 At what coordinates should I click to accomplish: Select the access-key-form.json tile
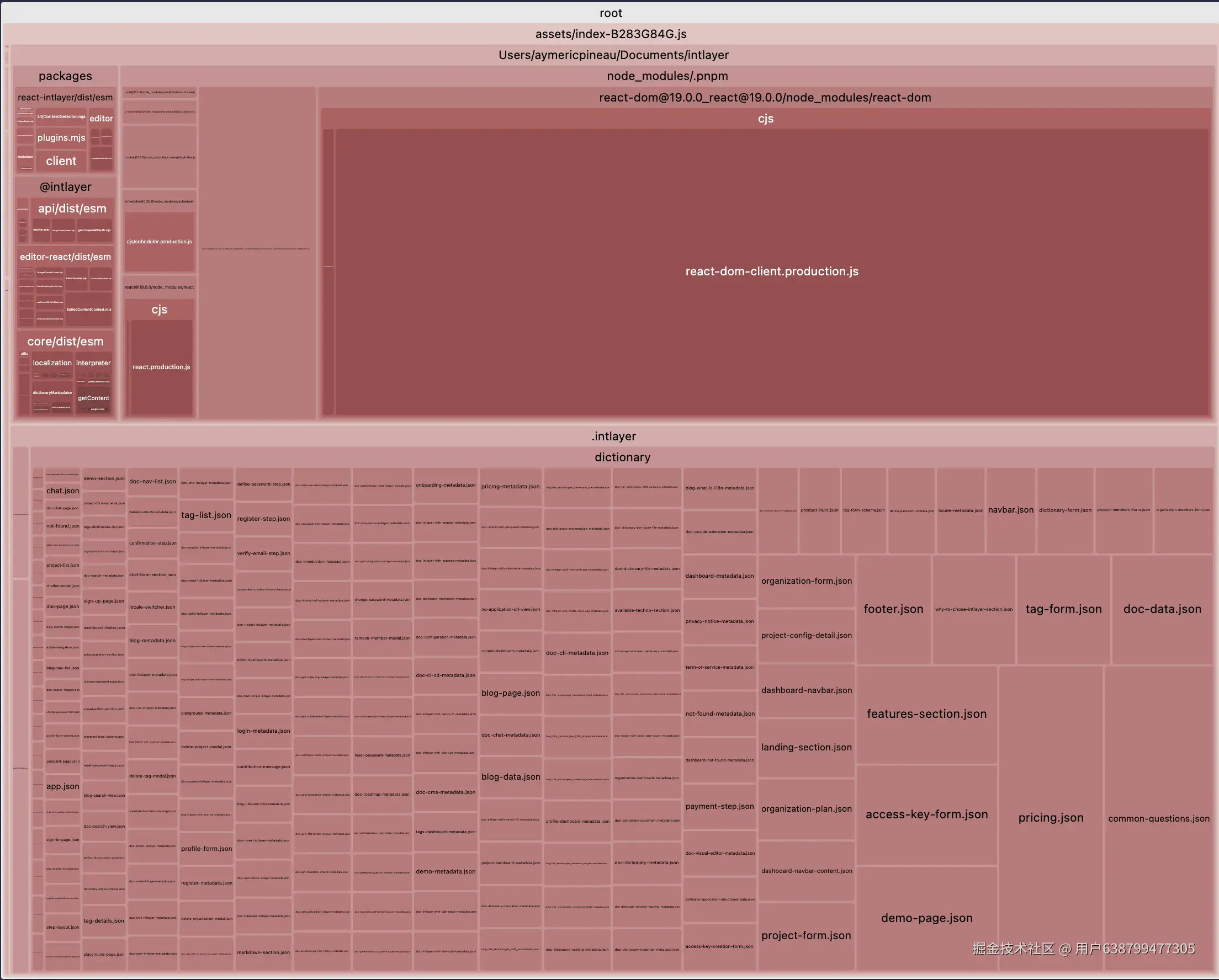(x=926, y=814)
